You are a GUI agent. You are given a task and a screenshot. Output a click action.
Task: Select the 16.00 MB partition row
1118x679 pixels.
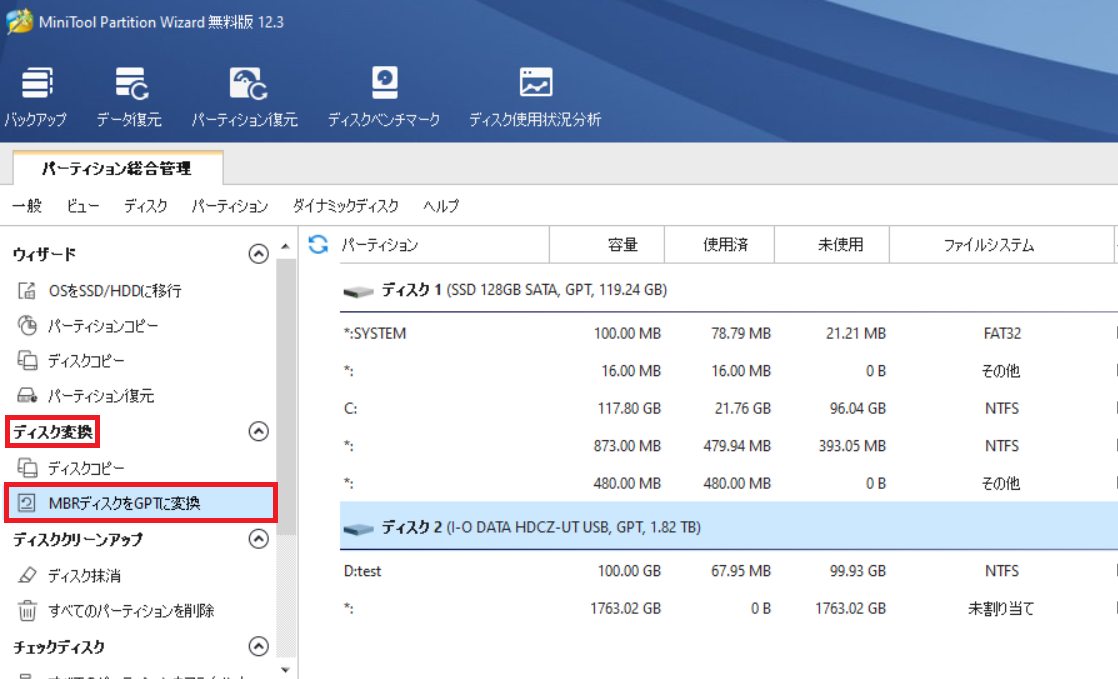tap(729, 371)
